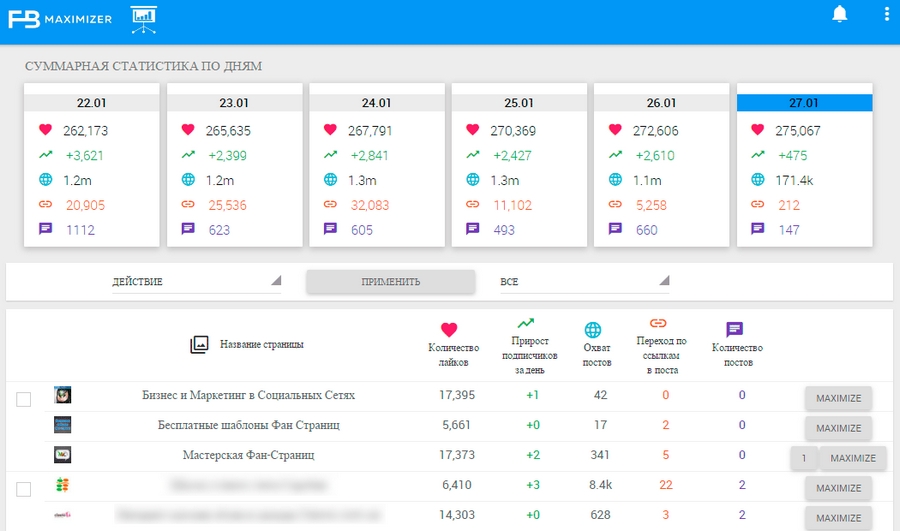Open the ВСЕ filter dropdown
The height and width of the screenshot is (531, 900).
[x=584, y=281]
